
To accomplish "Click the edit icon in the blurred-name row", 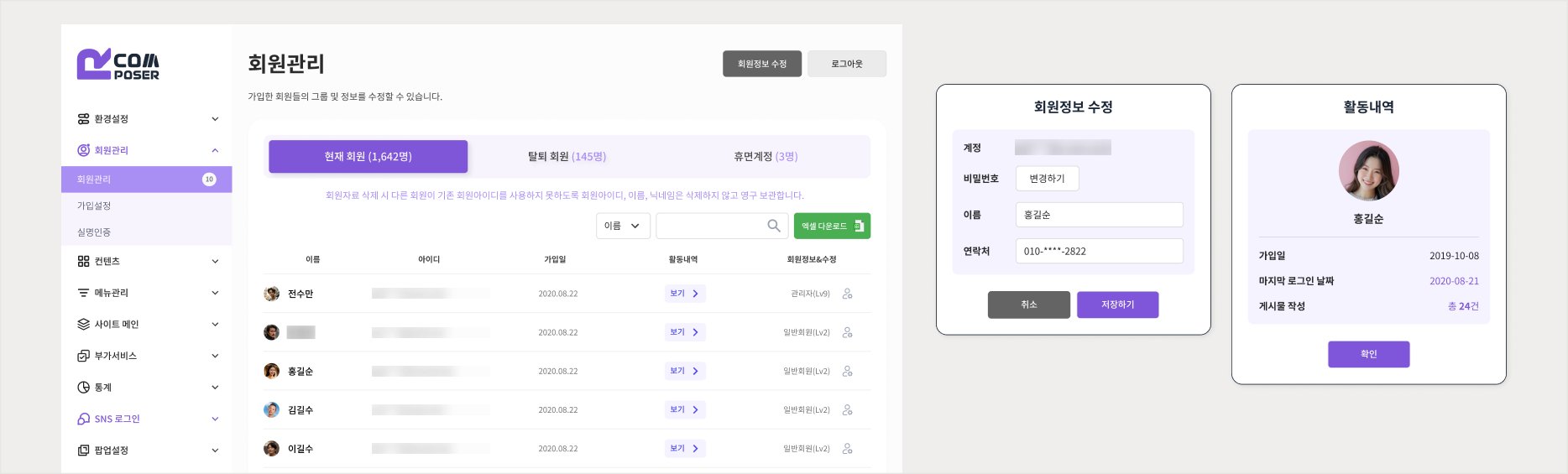I will (x=847, y=332).
